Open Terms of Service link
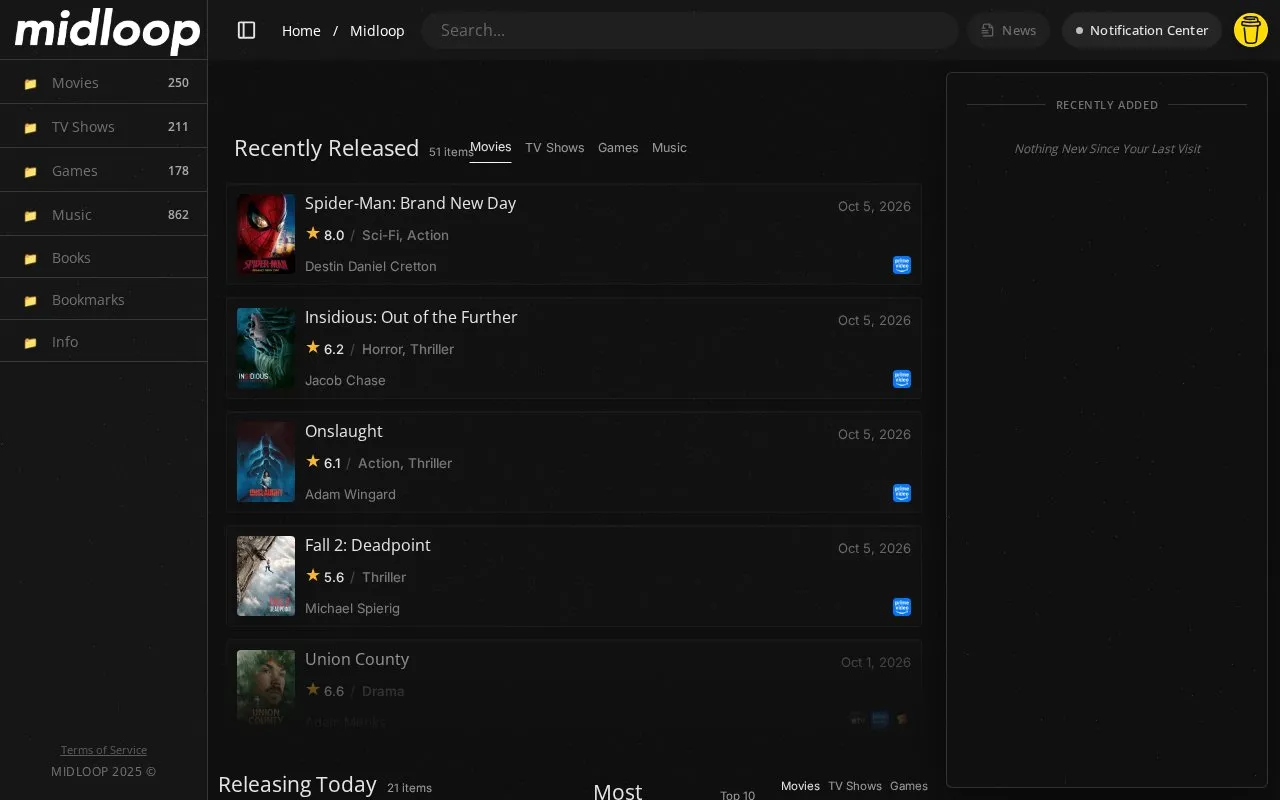 (104, 750)
